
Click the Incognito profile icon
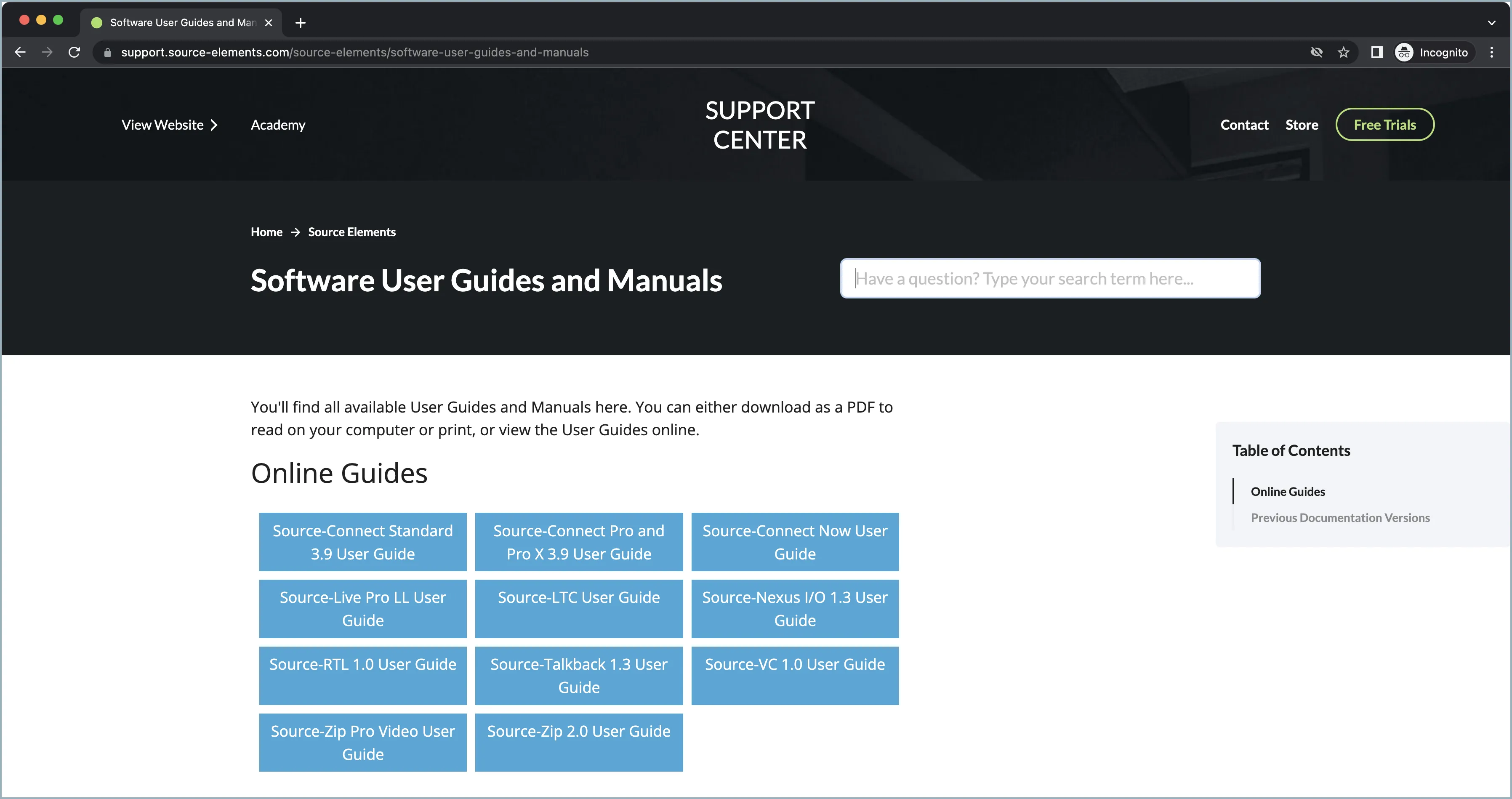1404,52
